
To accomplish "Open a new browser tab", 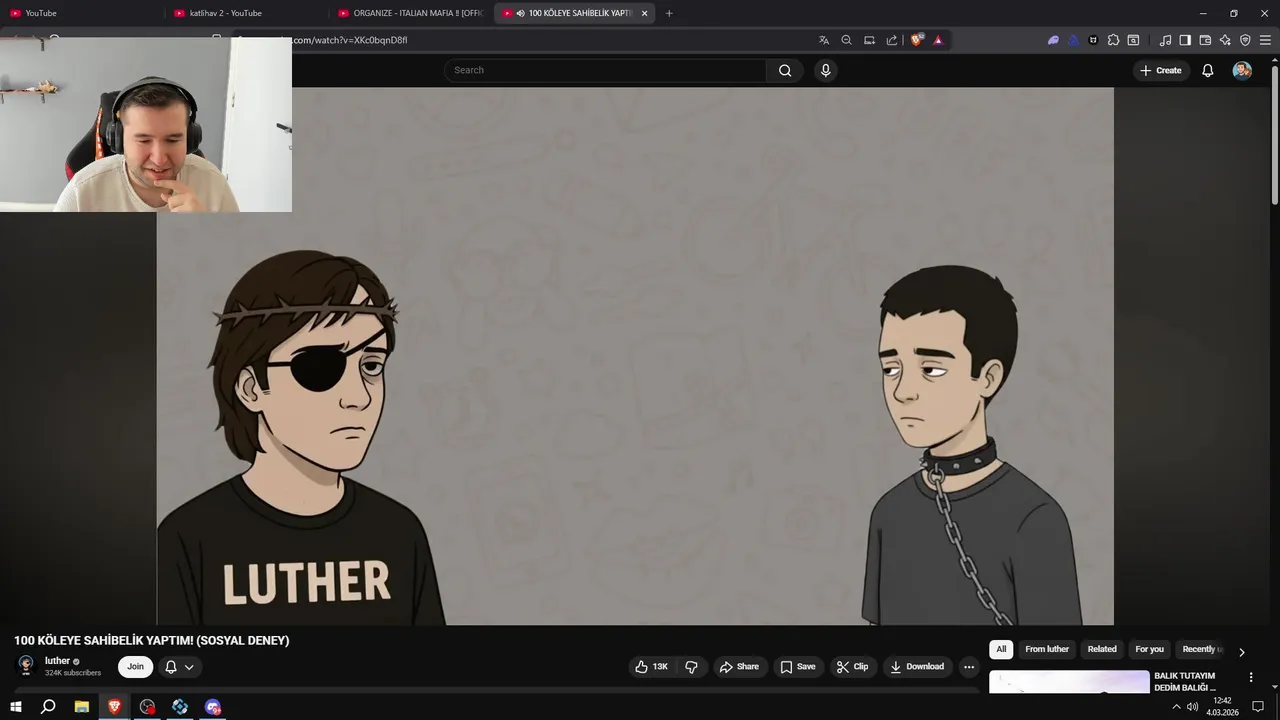I will (669, 13).
